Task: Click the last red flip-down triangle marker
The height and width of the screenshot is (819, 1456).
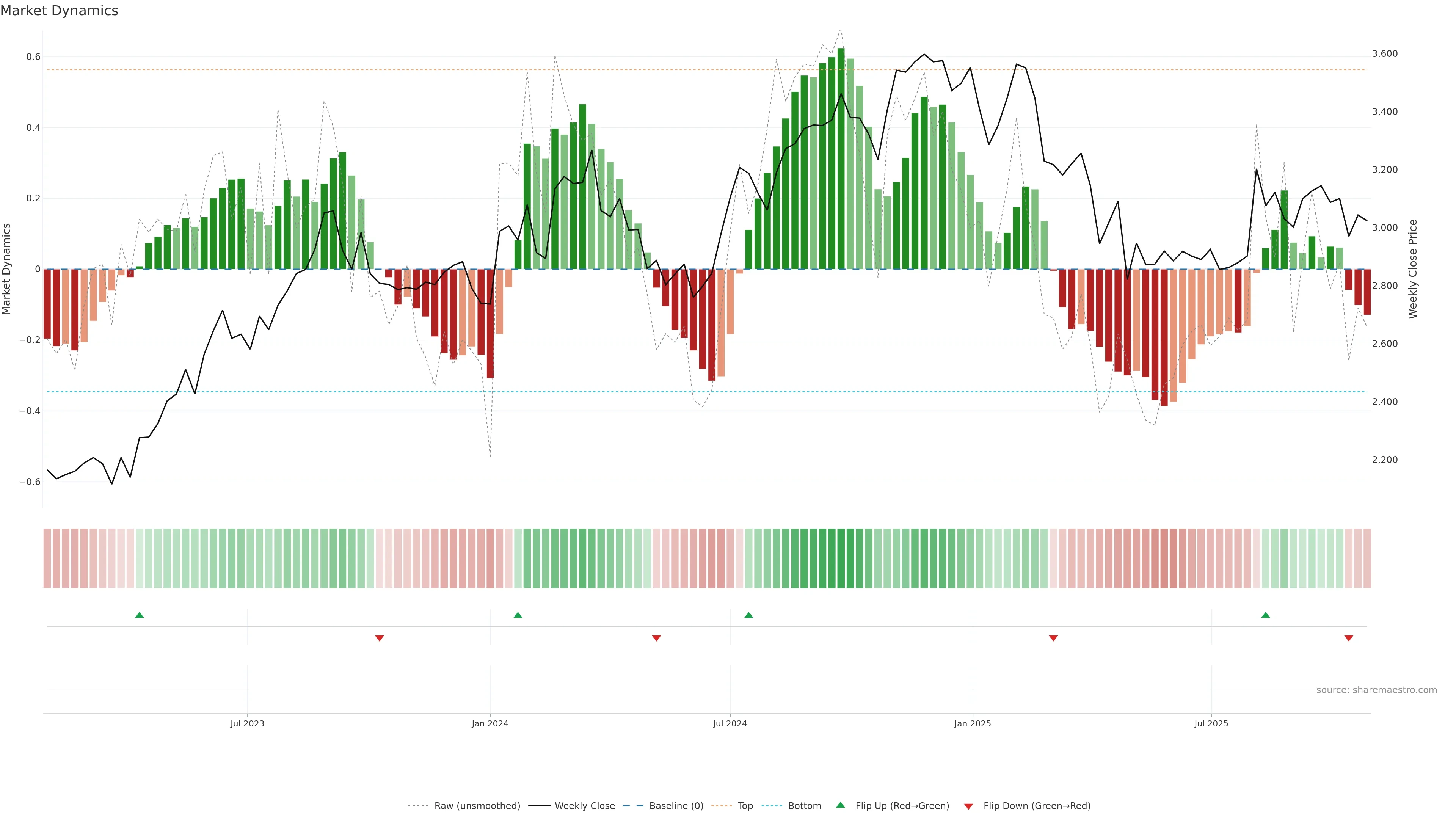Action: 1349,638
